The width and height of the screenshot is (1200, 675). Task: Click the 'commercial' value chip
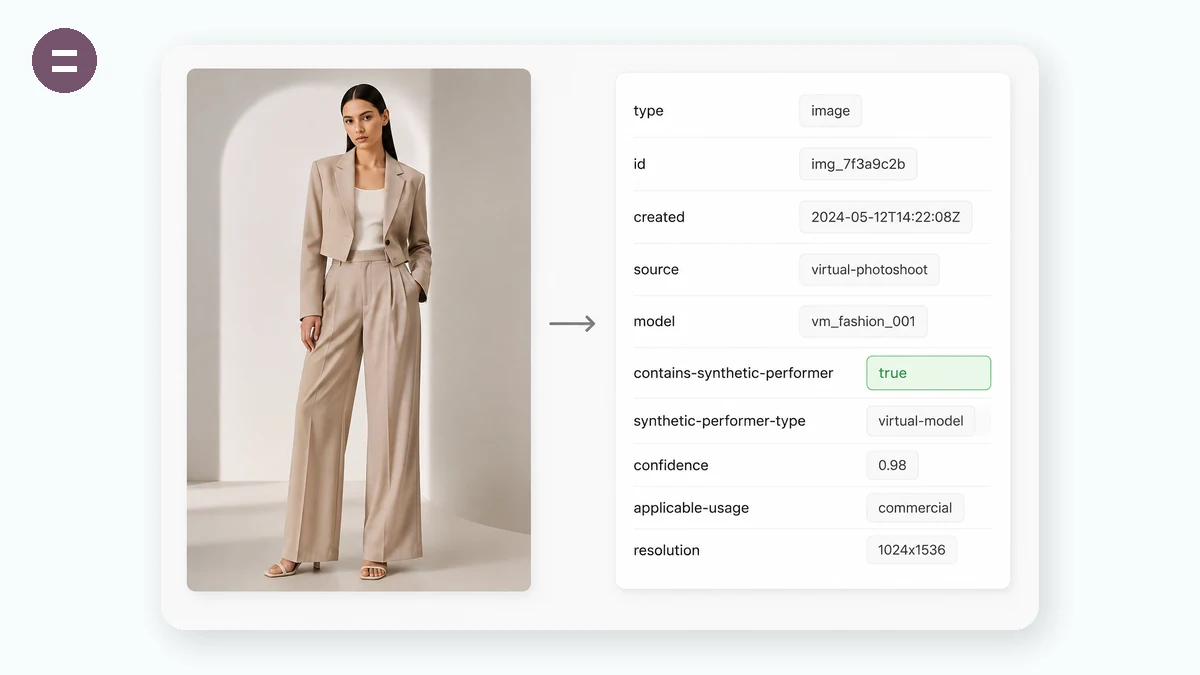[915, 508]
